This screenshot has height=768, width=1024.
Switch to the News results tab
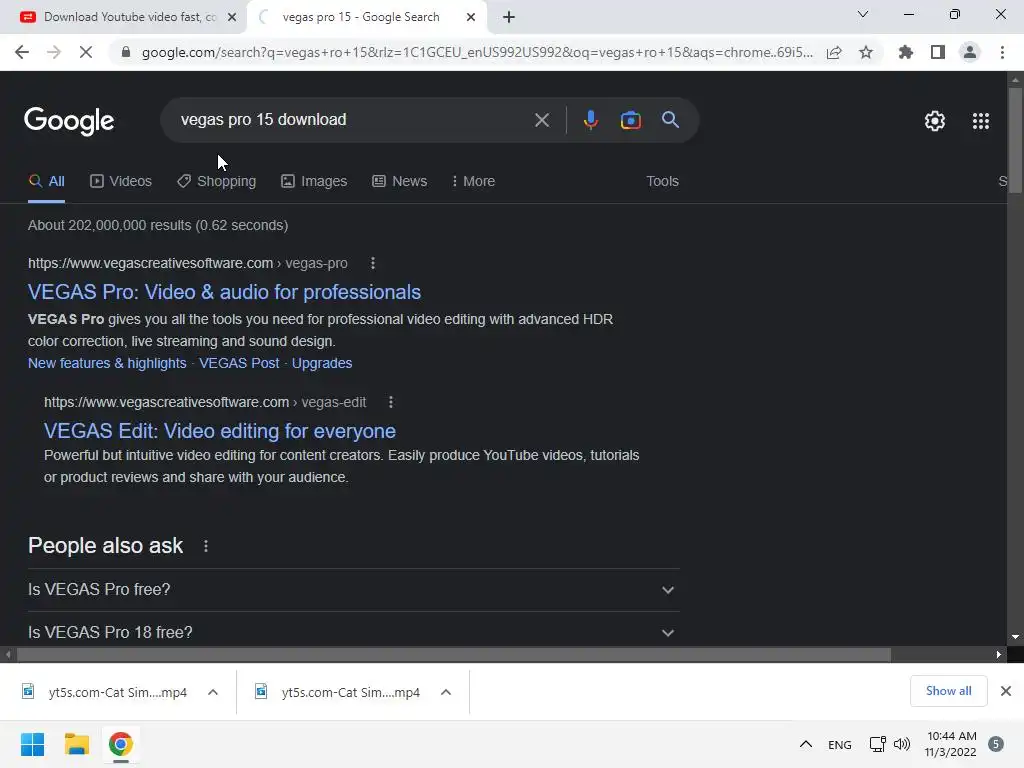click(x=400, y=182)
